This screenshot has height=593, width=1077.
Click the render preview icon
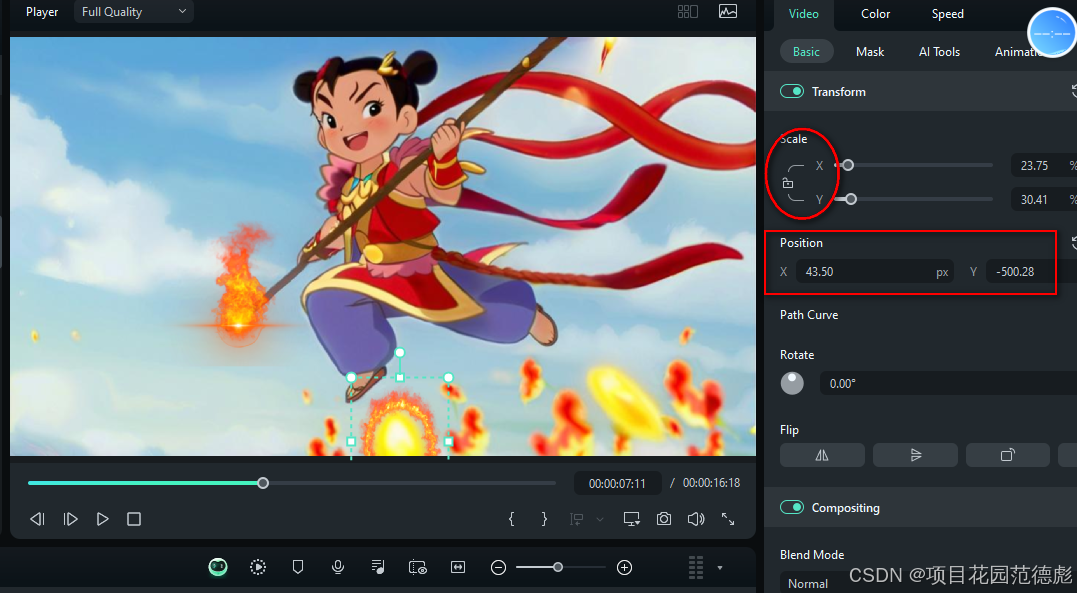(x=258, y=567)
